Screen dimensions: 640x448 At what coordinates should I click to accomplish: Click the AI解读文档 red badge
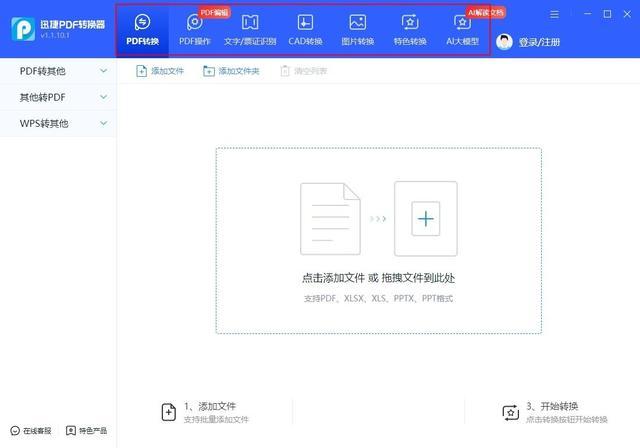pos(486,13)
